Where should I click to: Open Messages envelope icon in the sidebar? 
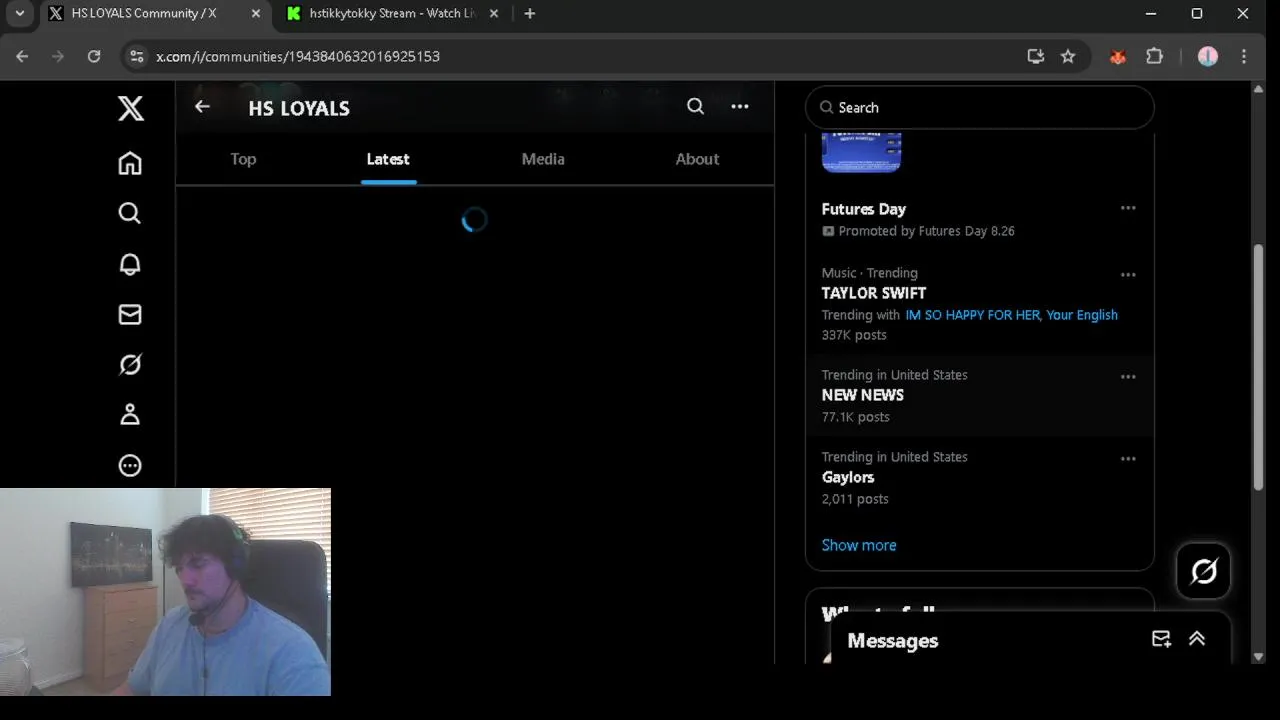(130, 314)
